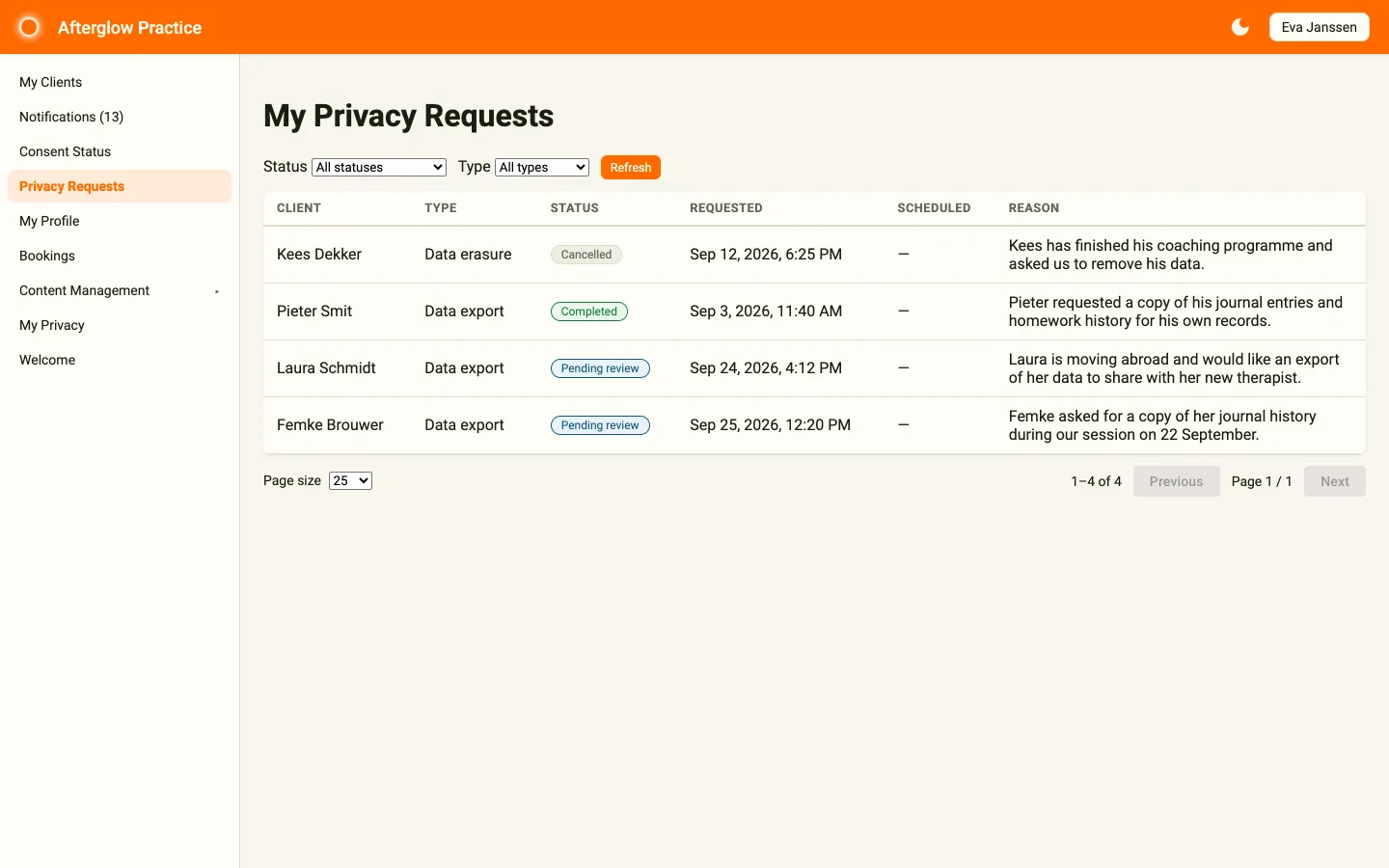Select Privacy Requests in the sidebar

120,186
